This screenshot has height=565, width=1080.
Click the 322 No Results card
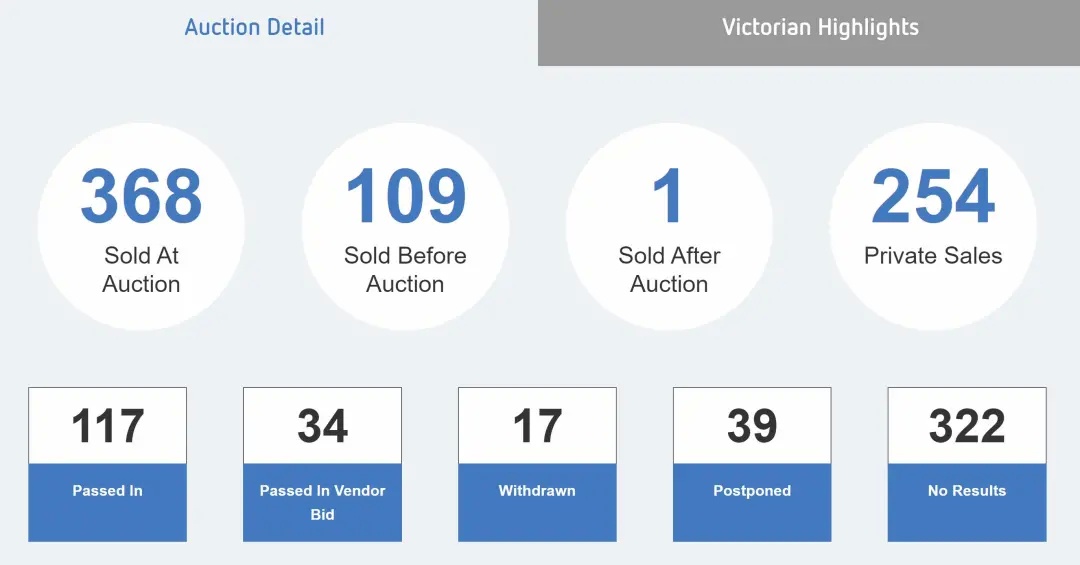click(x=967, y=464)
